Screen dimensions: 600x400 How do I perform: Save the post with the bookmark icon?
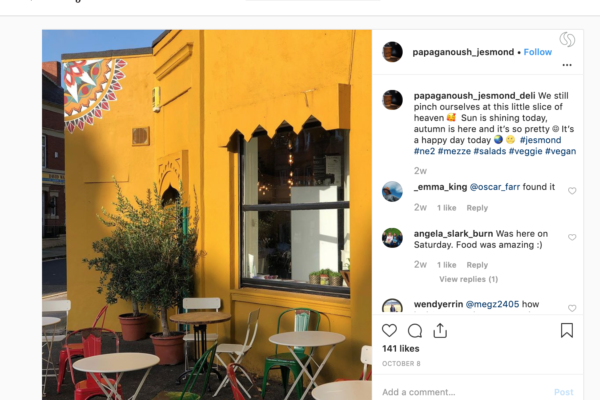pos(567,330)
